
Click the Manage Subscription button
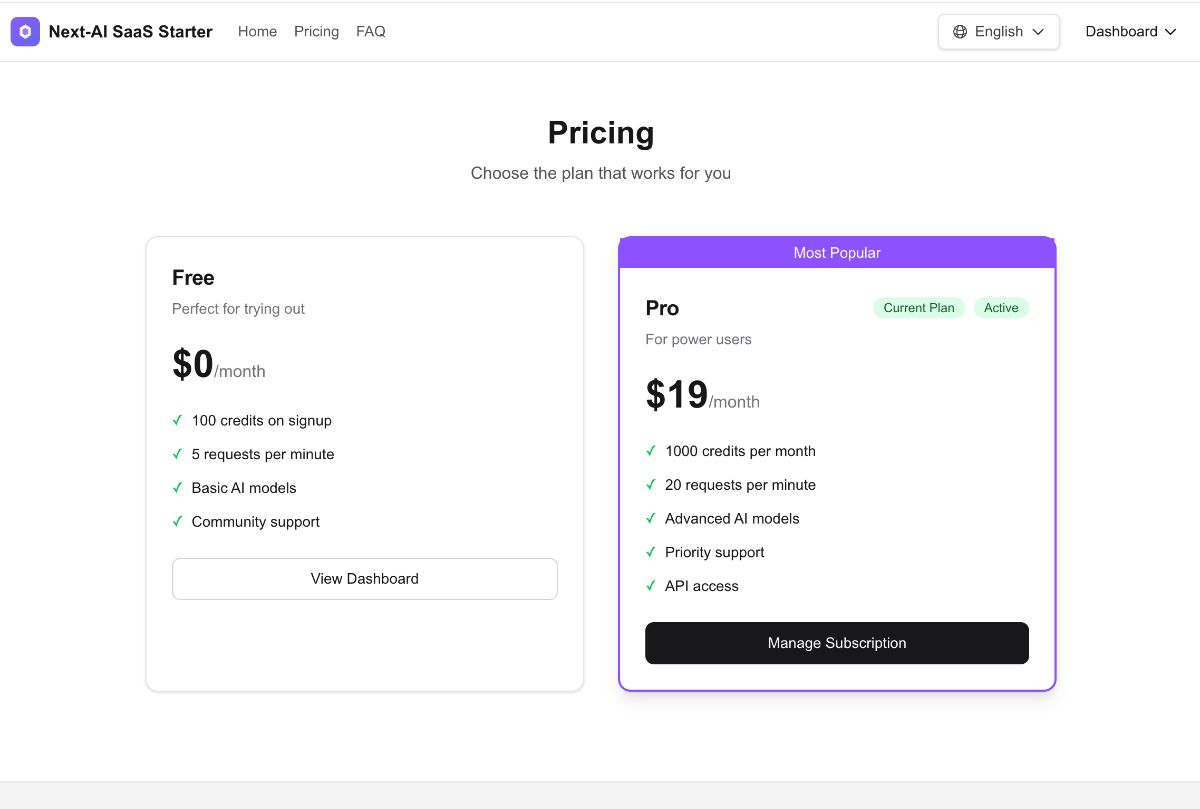coord(837,643)
